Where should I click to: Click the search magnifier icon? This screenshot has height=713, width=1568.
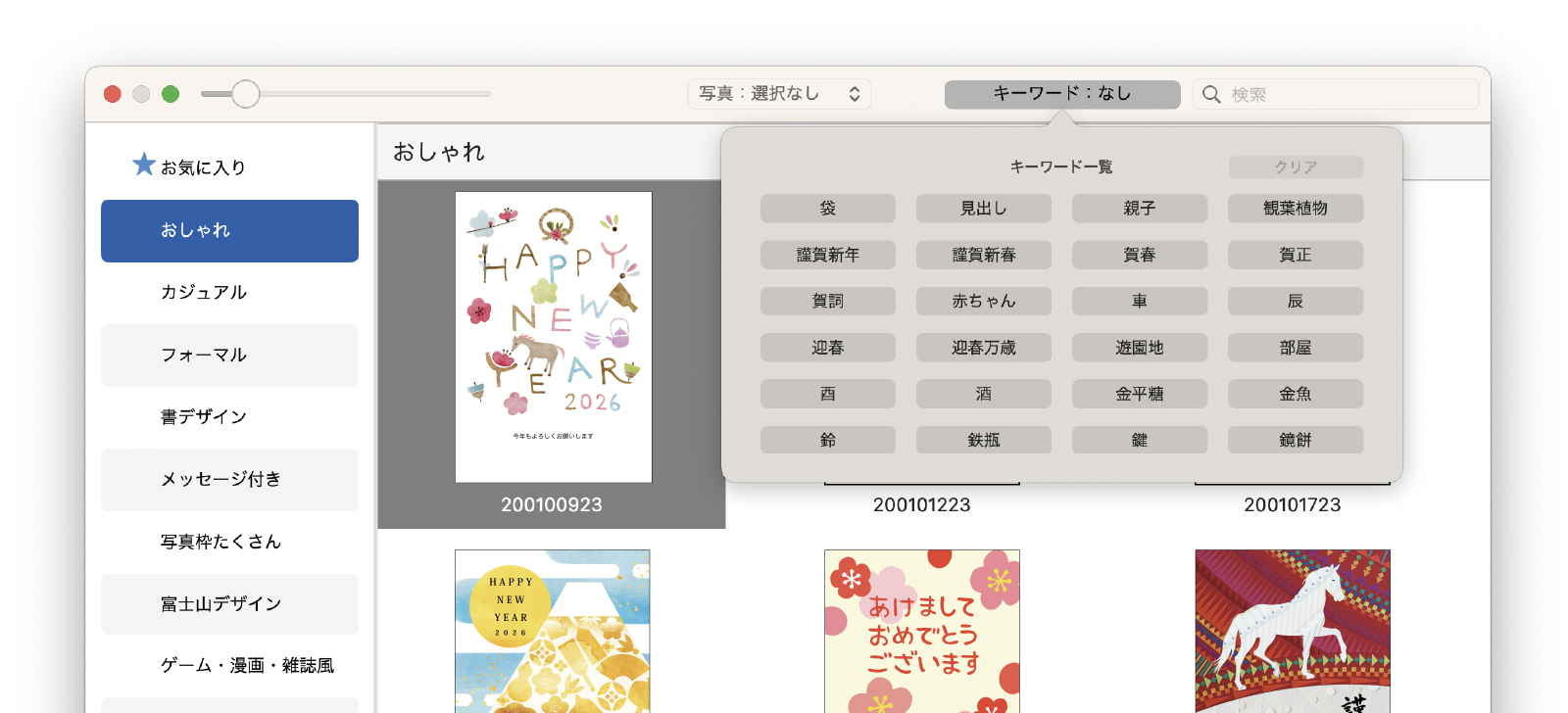point(1211,94)
